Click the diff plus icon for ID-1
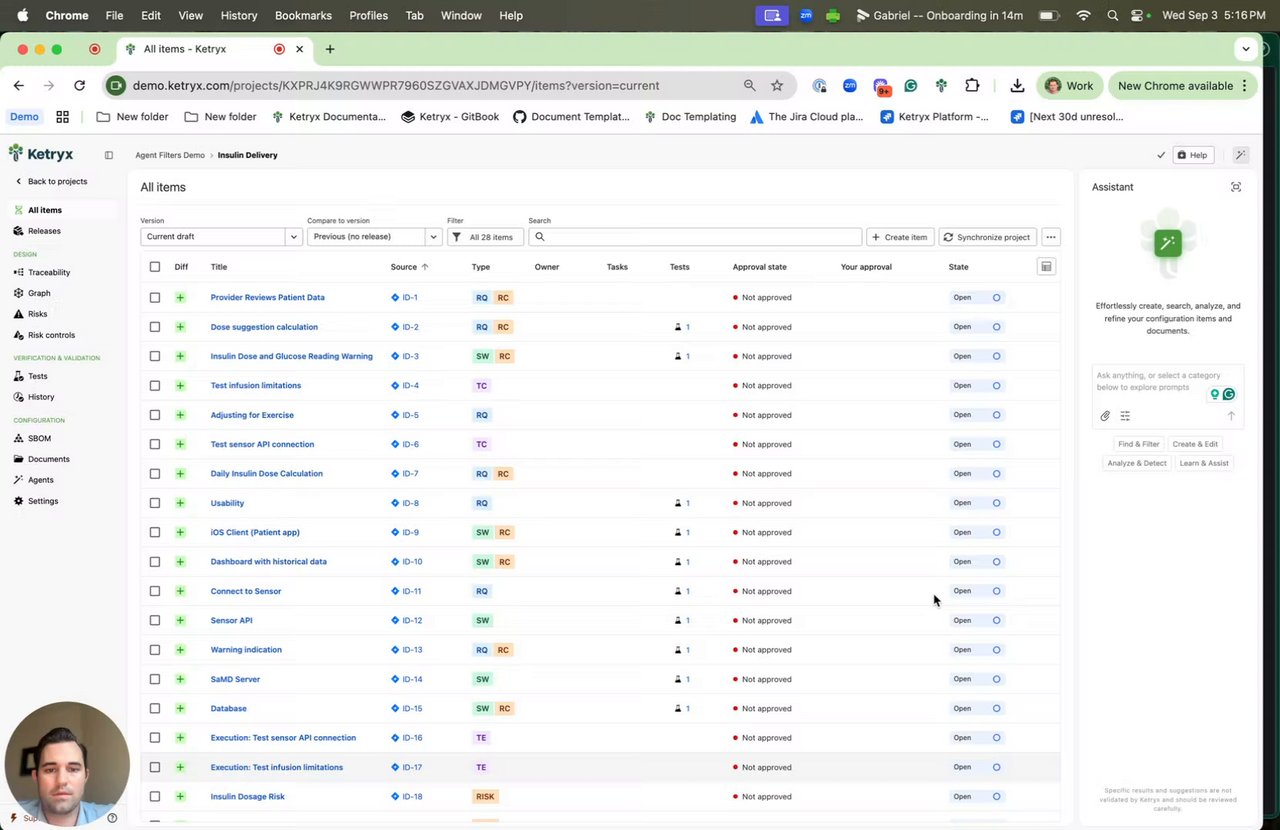 point(180,297)
